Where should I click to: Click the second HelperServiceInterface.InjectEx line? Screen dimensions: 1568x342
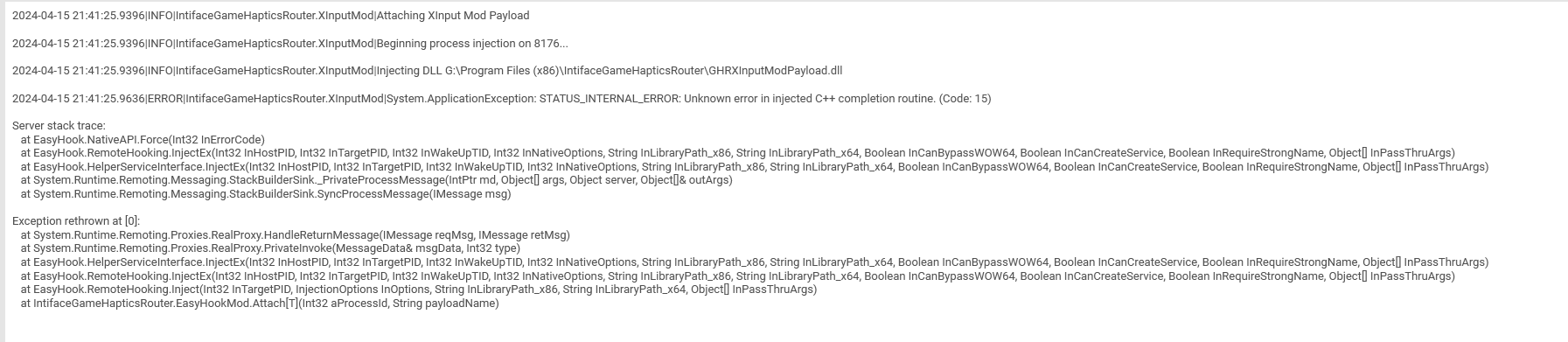[x=754, y=262]
